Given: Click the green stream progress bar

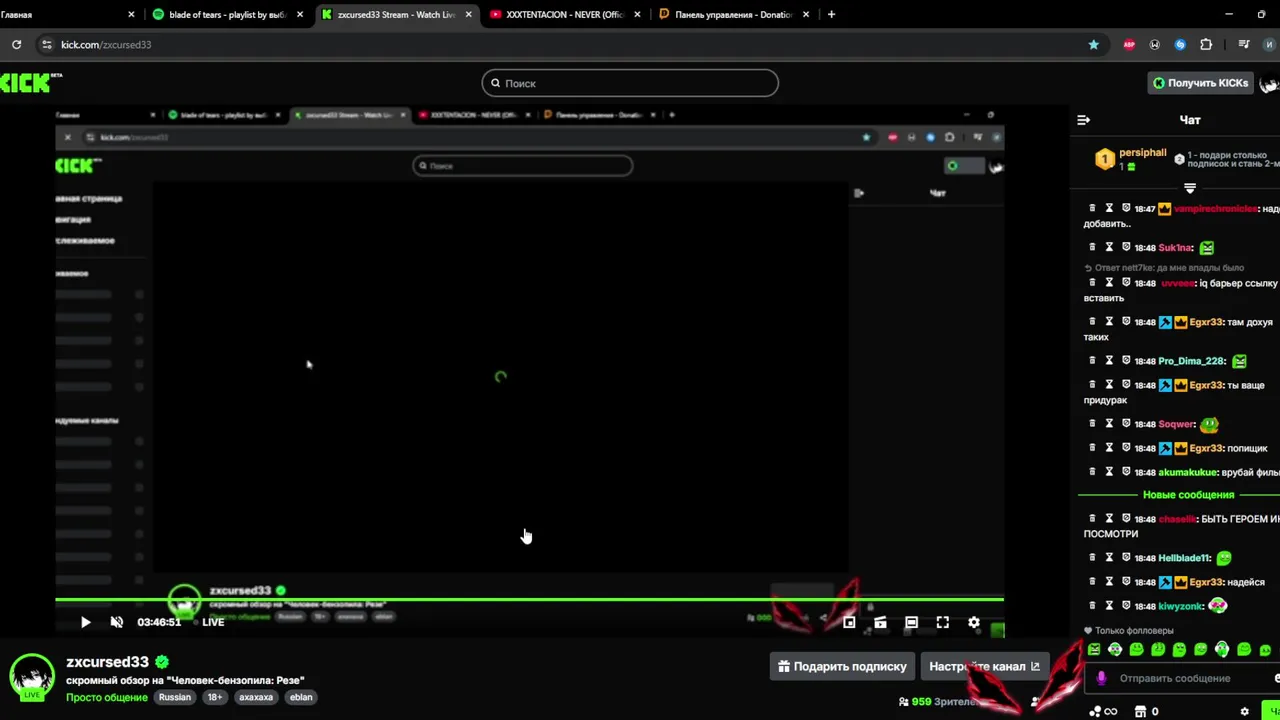Looking at the screenshot, I should [529, 600].
